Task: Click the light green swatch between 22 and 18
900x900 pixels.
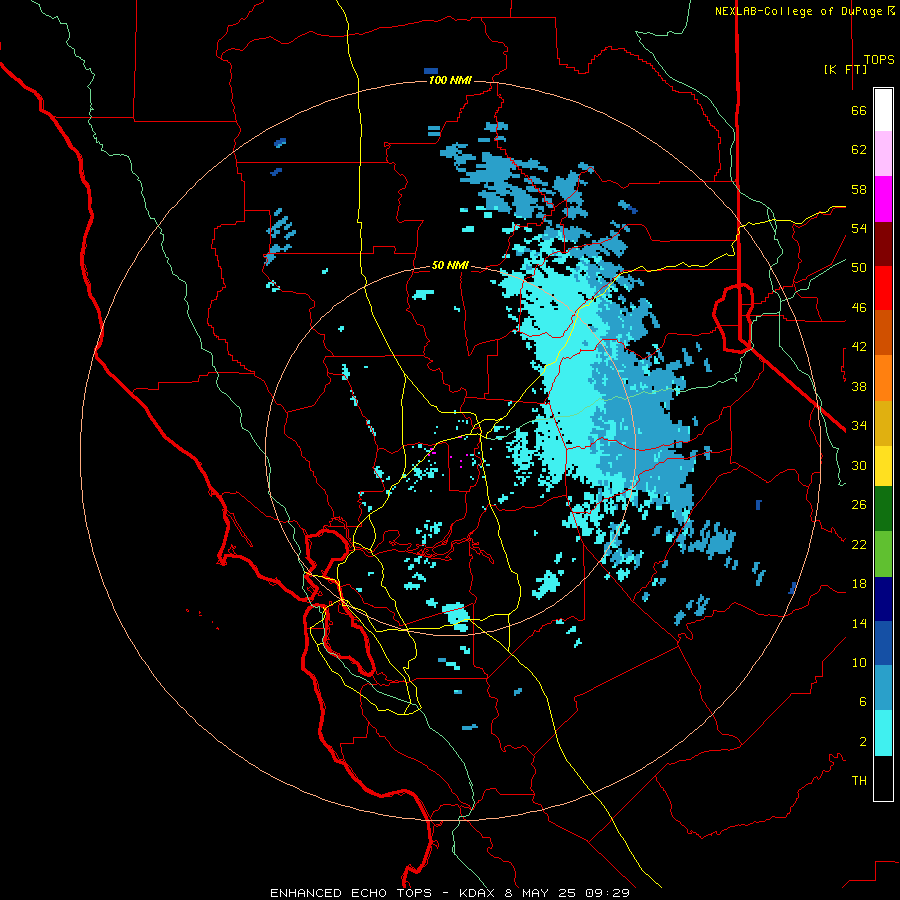Action: coord(883,554)
